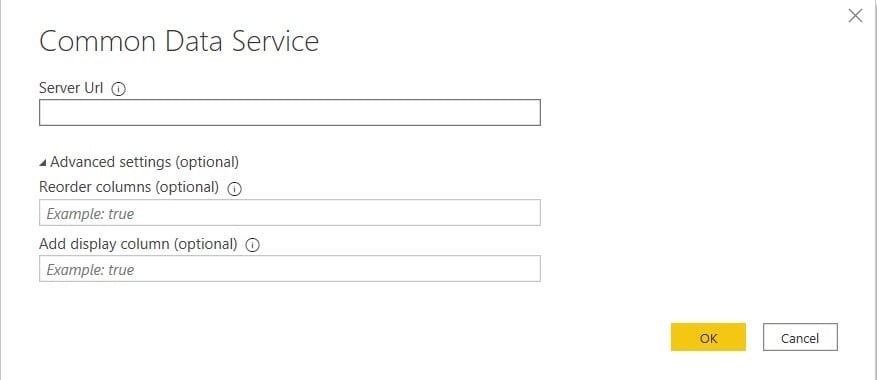Close the Common Data Service dialog
This screenshot has width=877, height=380.
(x=855, y=16)
